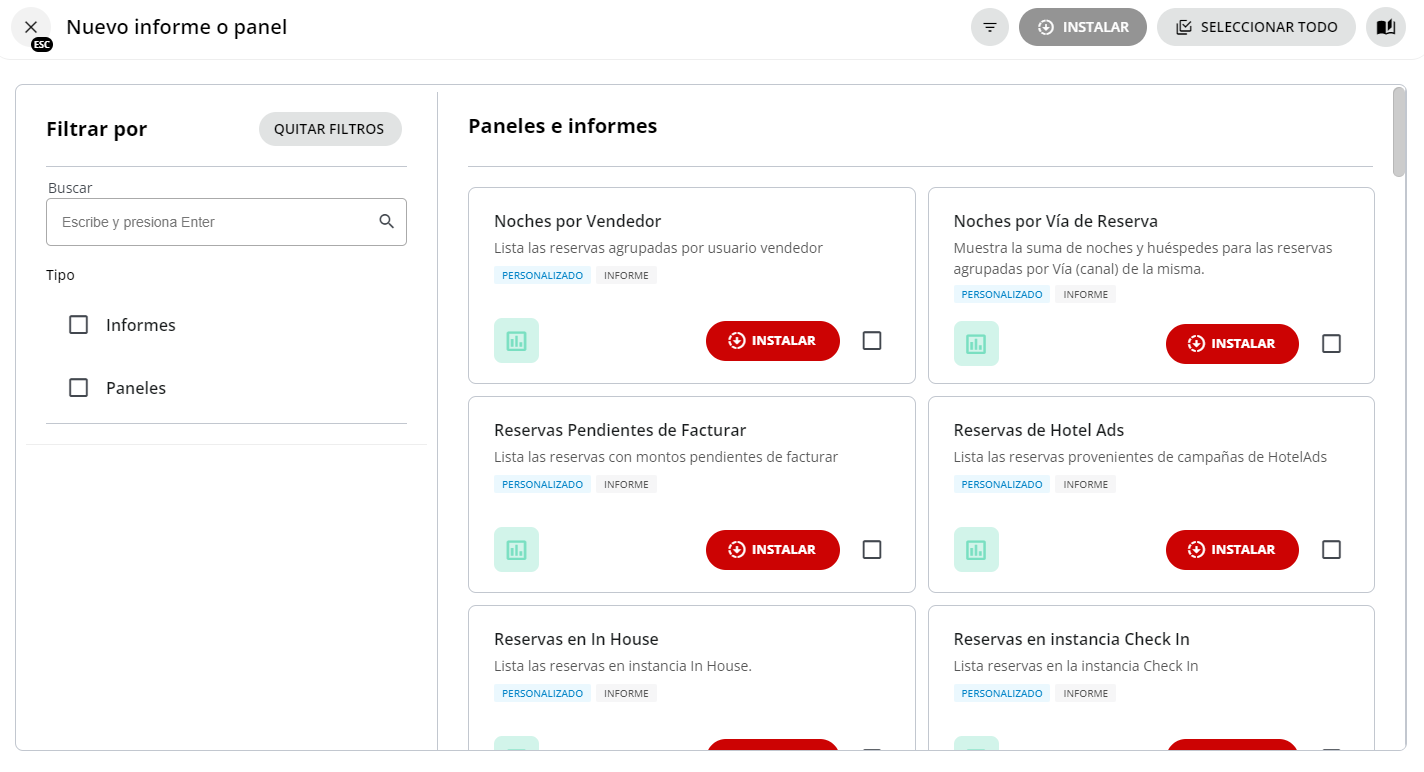This screenshot has height=772, width=1424.
Task: Close the Nuevo informe o panel view
Action: [30, 27]
